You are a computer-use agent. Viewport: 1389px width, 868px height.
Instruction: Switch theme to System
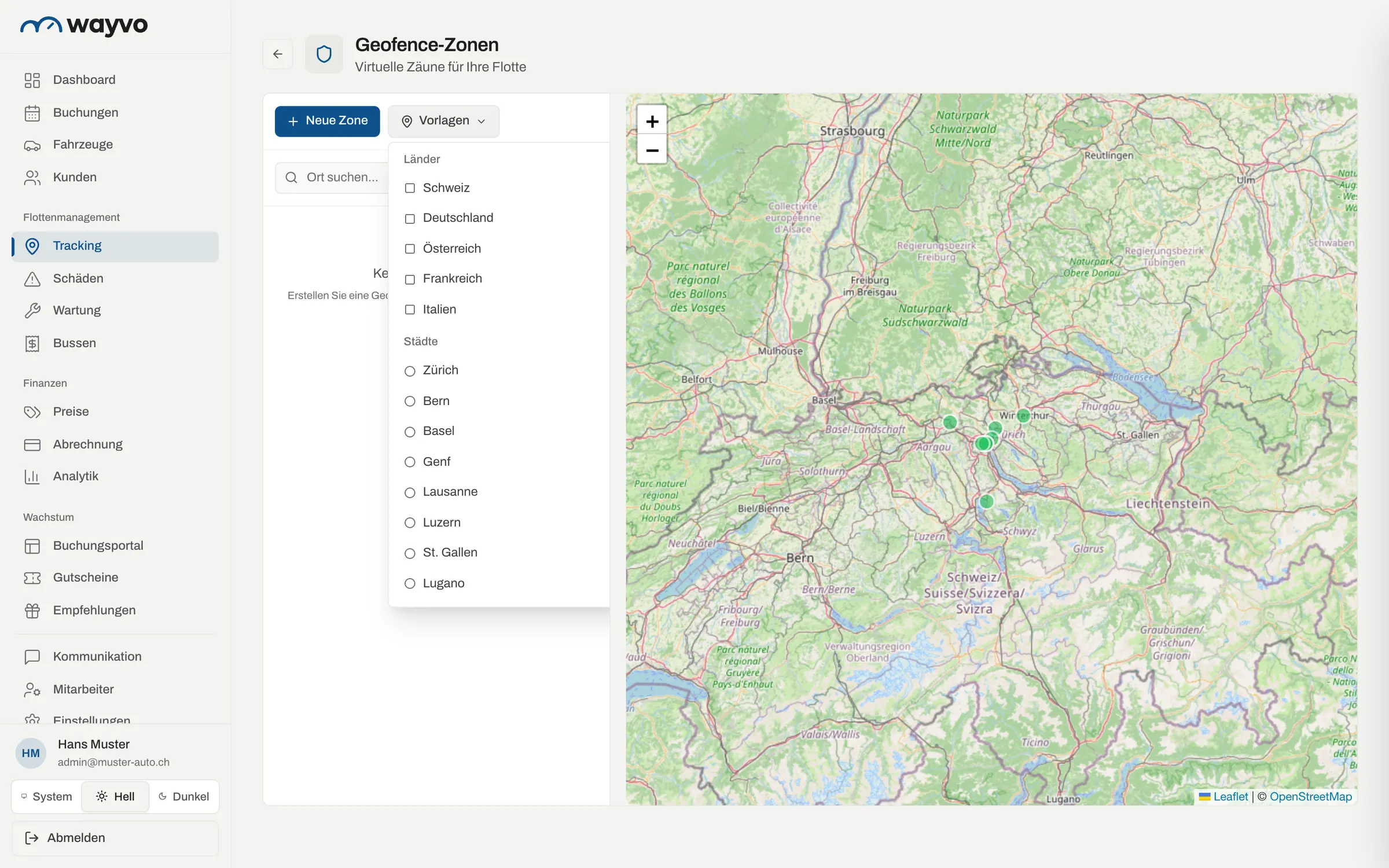(47, 797)
